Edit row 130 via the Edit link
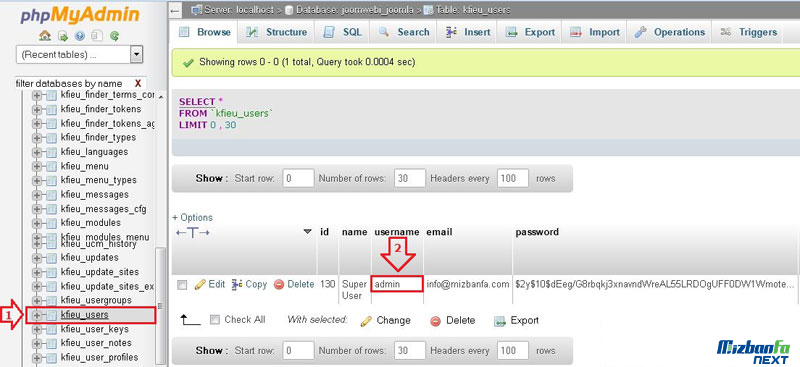The height and width of the screenshot is (367, 800). 210,284
